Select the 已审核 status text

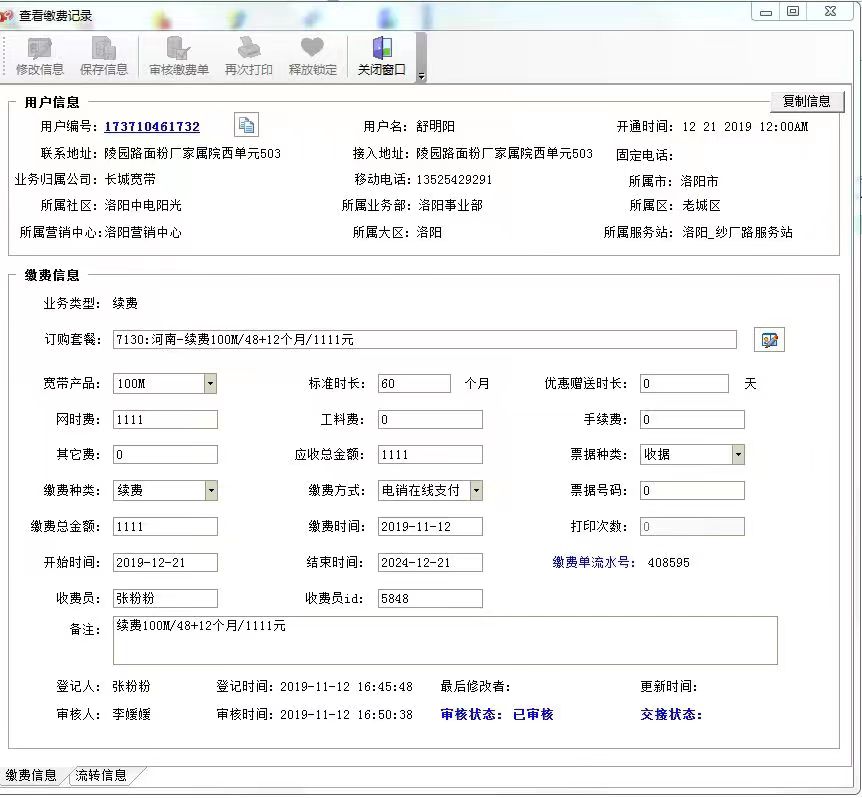[x=533, y=714]
